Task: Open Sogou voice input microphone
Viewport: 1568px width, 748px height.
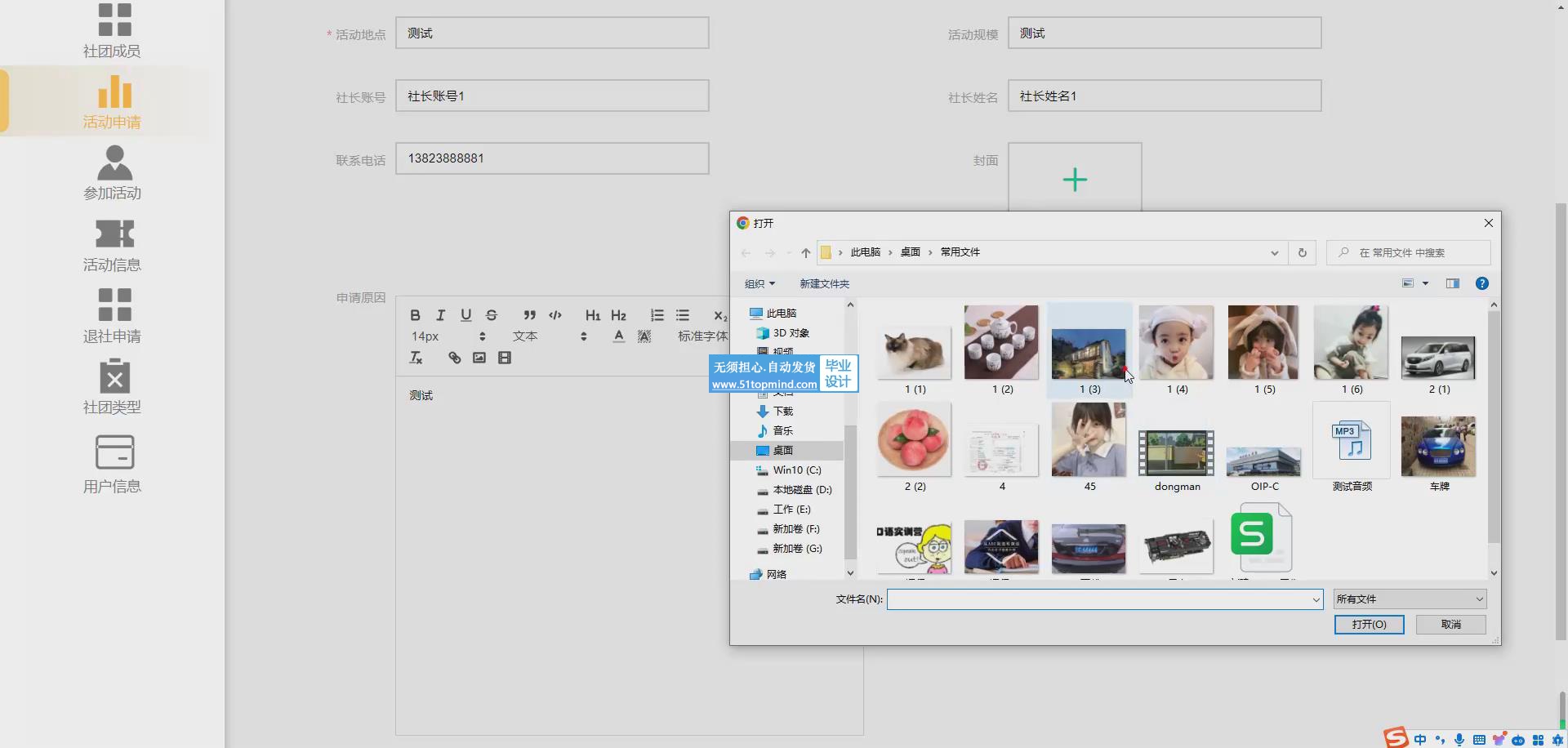Action: 1459,739
